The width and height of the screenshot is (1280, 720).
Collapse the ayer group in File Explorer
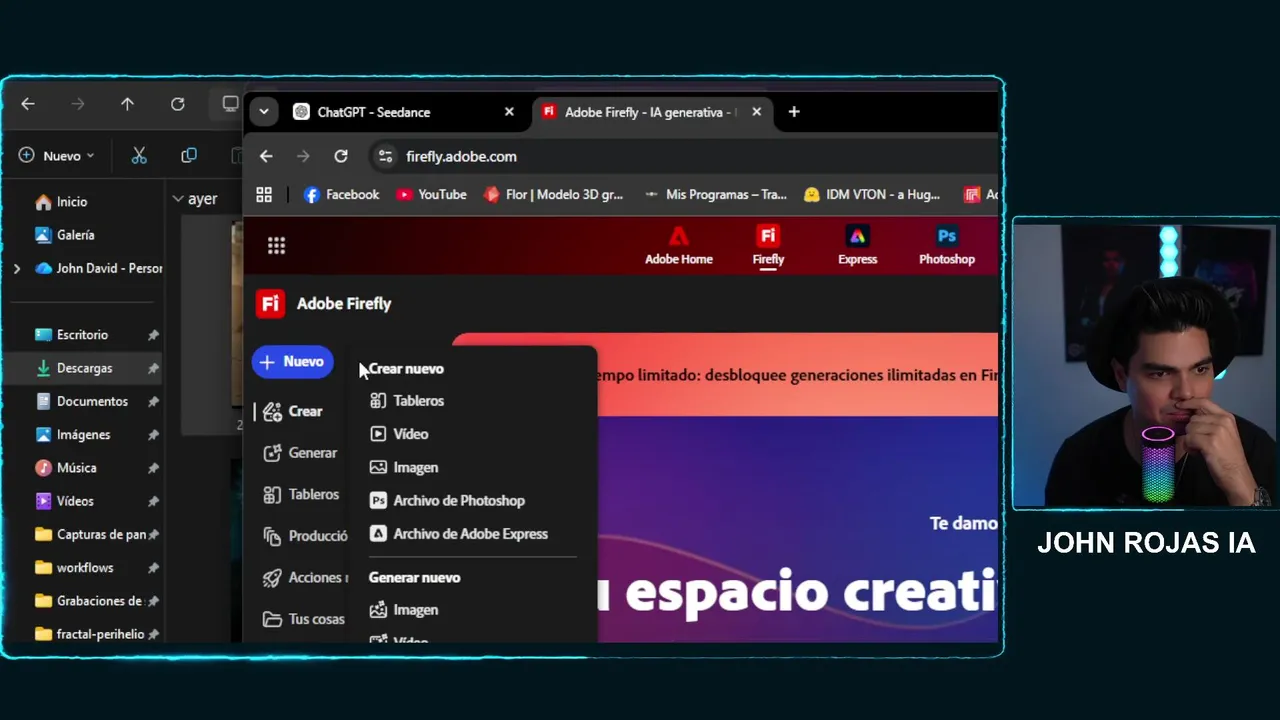pos(178,199)
